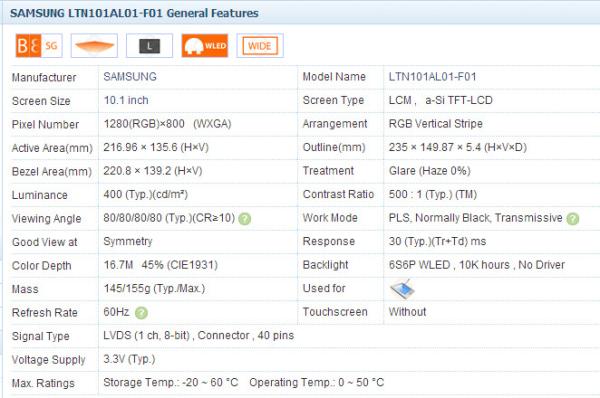Click the SAMSUNG LTN101AL01-F01 General Features heading
This screenshot has height=398, width=600.
pyautogui.click(x=134, y=13)
